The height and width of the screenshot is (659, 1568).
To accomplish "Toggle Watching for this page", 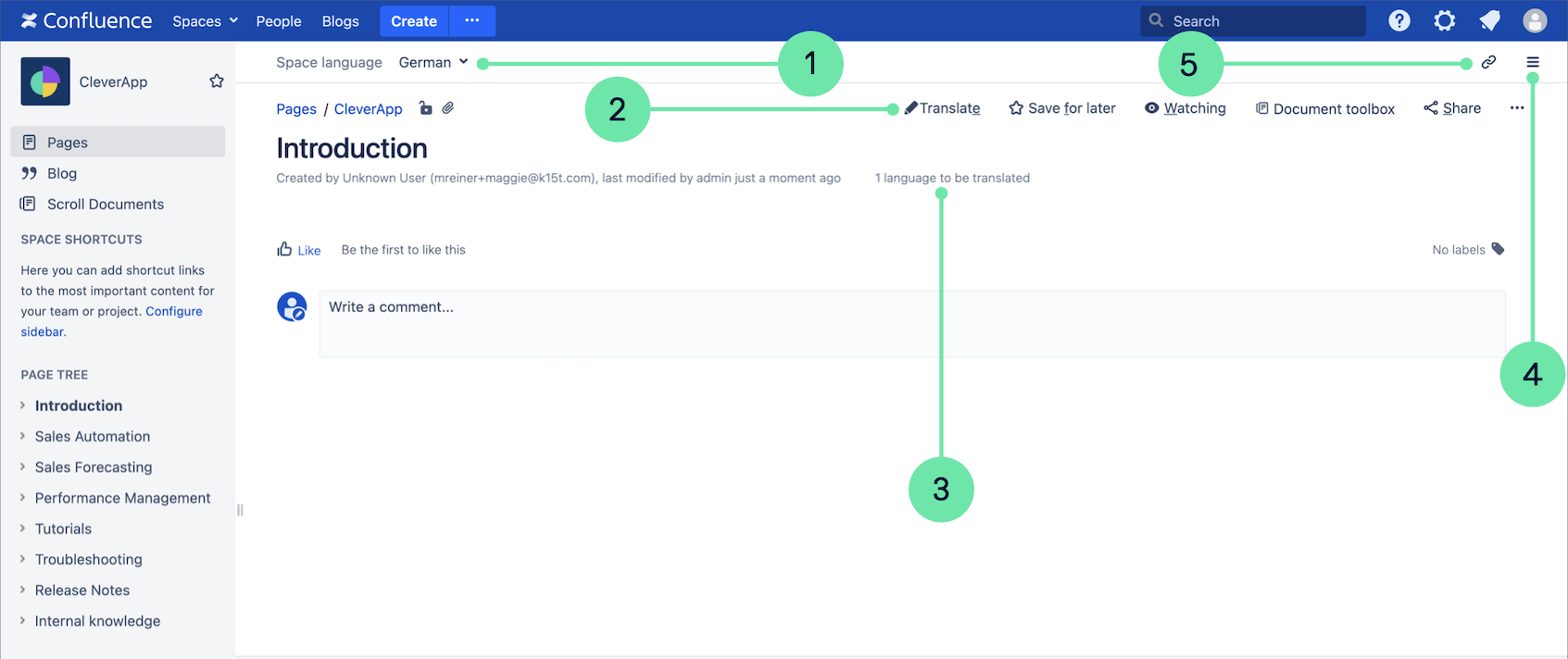I will coord(1185,108).
